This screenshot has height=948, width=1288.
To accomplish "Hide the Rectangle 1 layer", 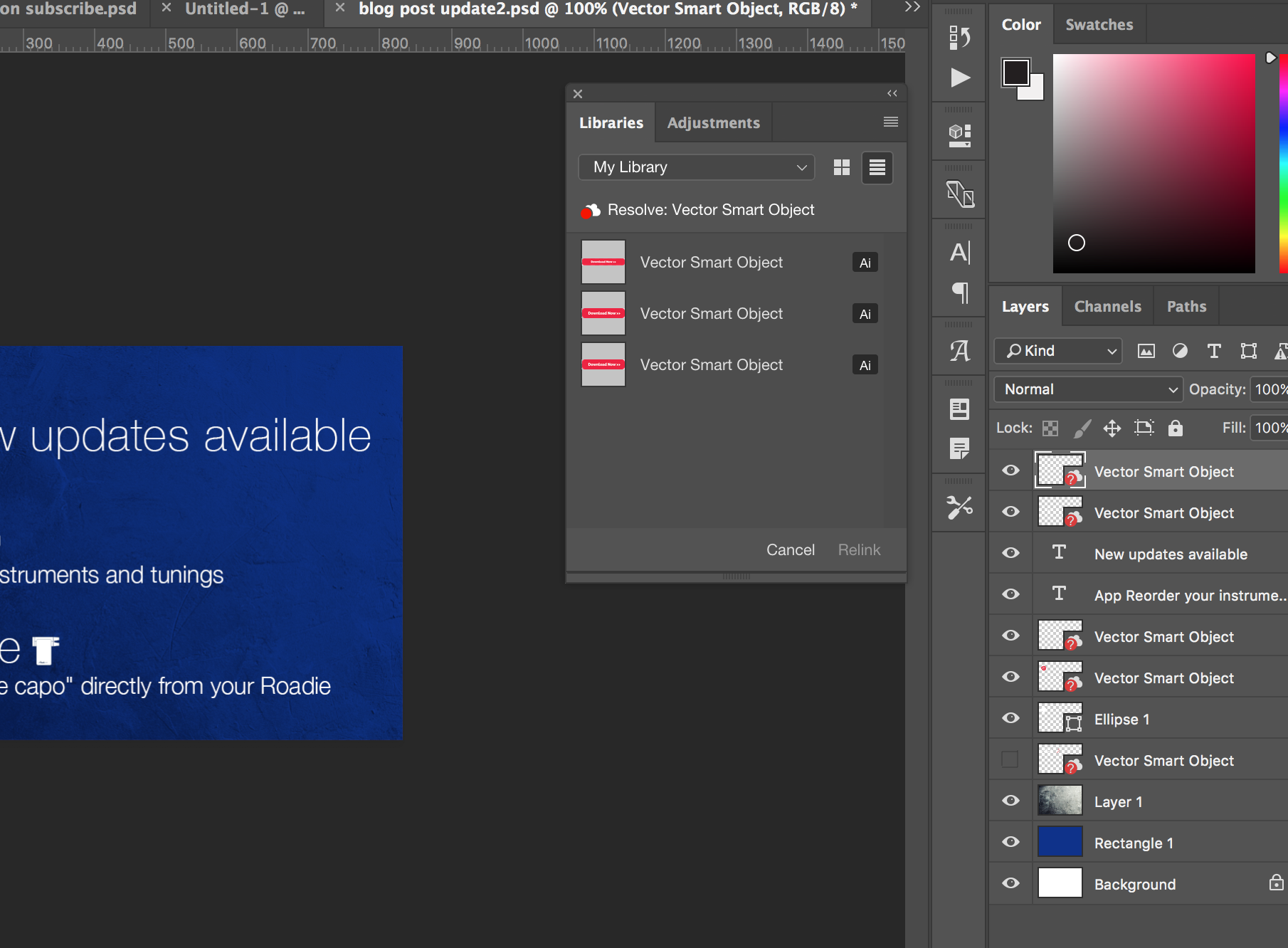I will coord(1010,842).
